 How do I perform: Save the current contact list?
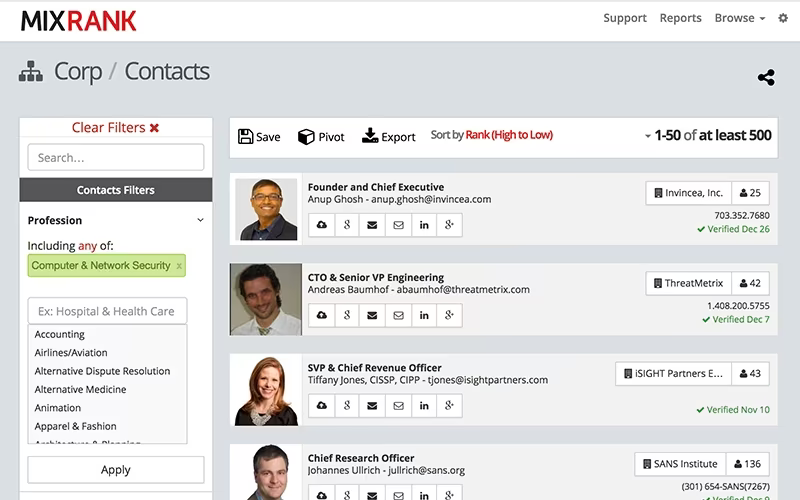[x=259, y=137]
